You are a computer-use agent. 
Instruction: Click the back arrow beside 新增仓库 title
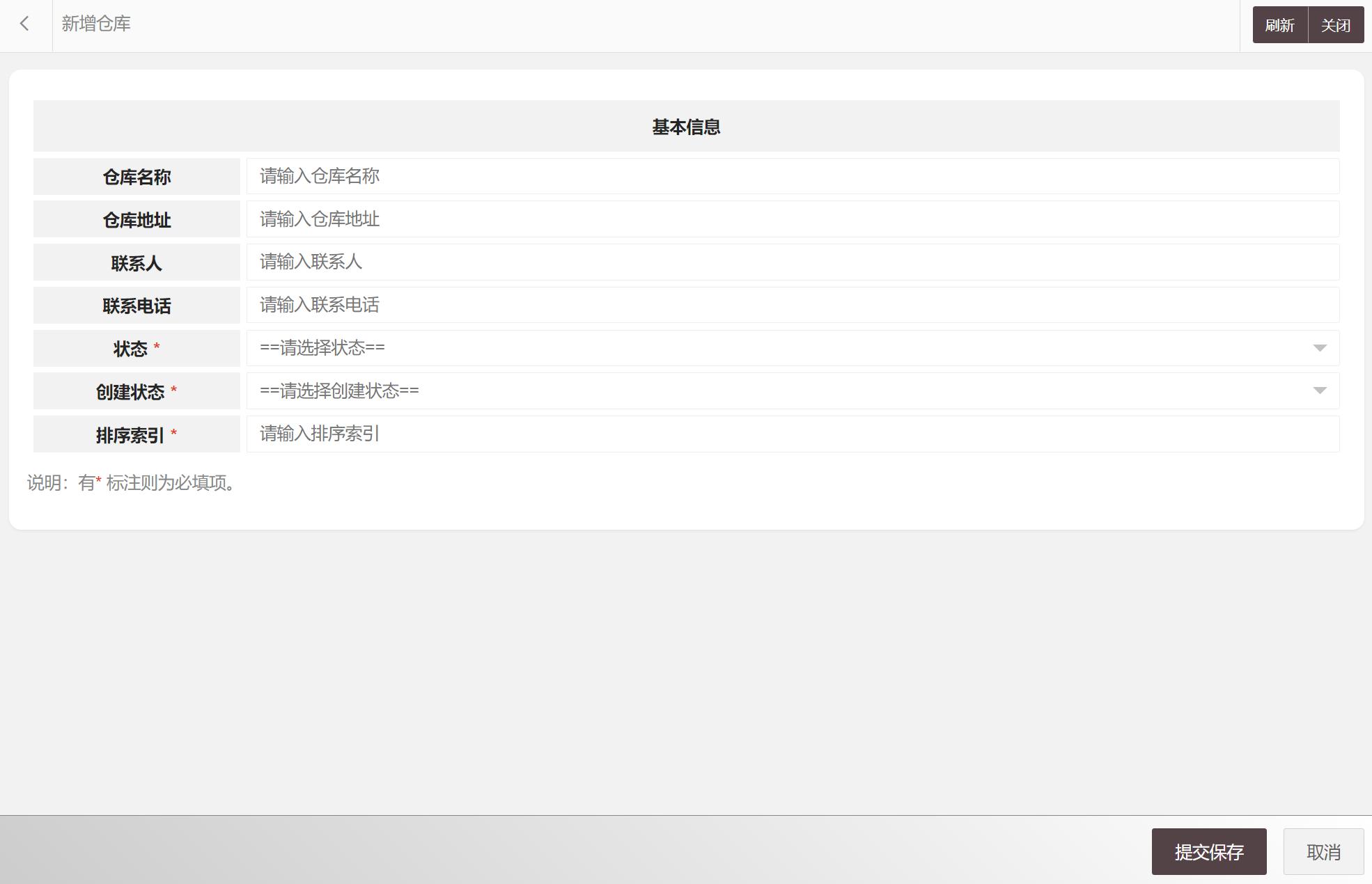[25, 24]
